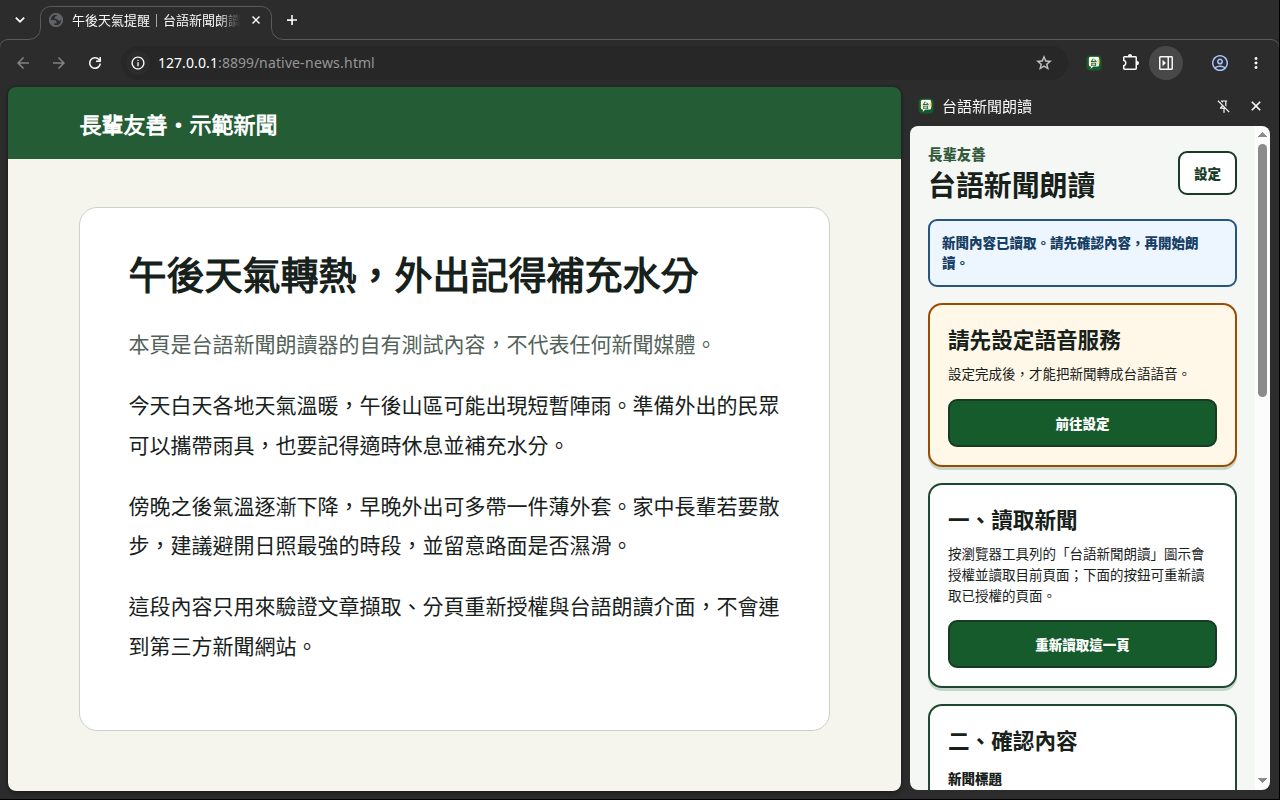This screenshot has width=1280, height=800.
Task: Click the 台語新聞朗讀 panel title heading
Action: (x=1012, y=185)
